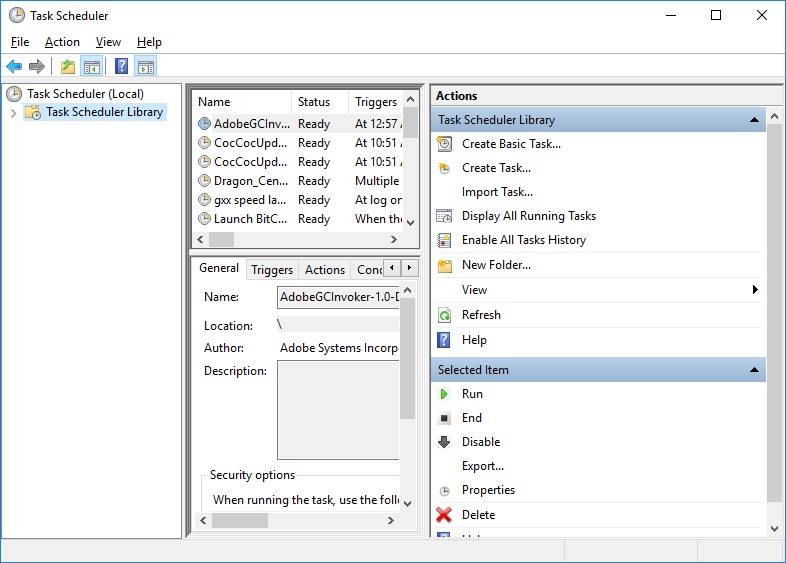Click Properties in Selected Item
The width and height of the screenshot is (786, 563).
pyautogui.click(x=488, y=490)
